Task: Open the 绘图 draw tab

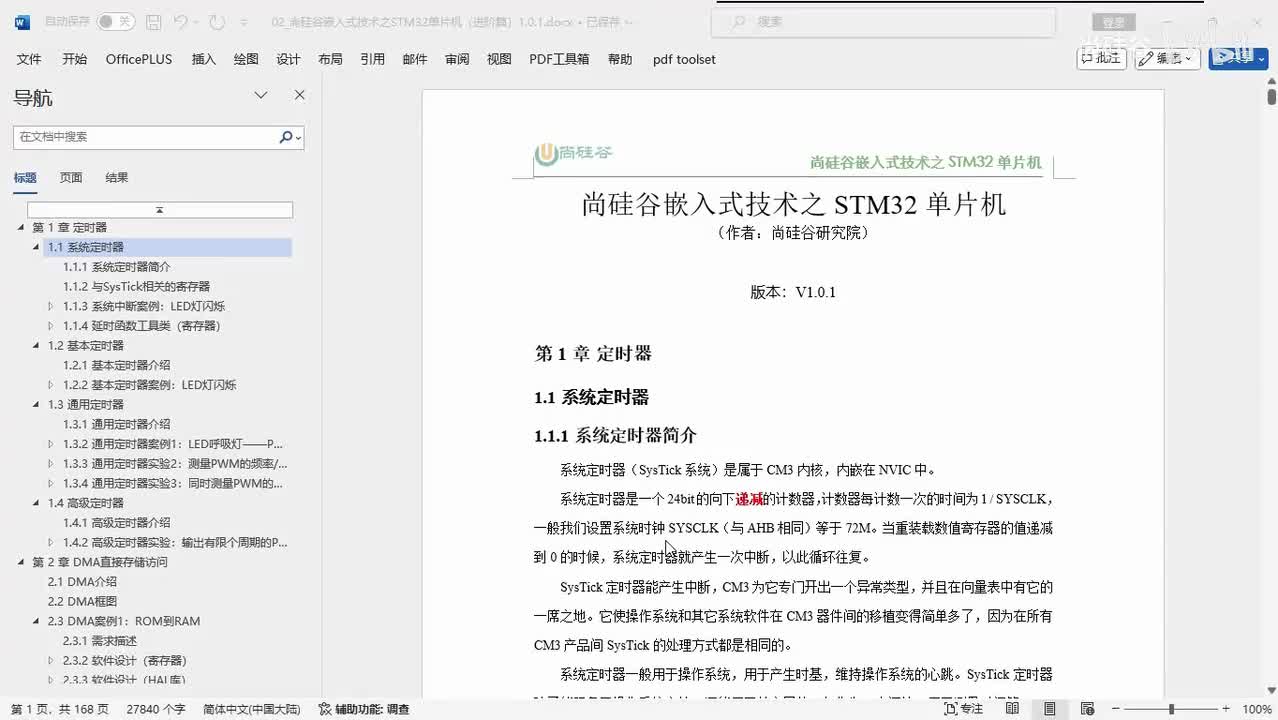Action: point(246,59)
